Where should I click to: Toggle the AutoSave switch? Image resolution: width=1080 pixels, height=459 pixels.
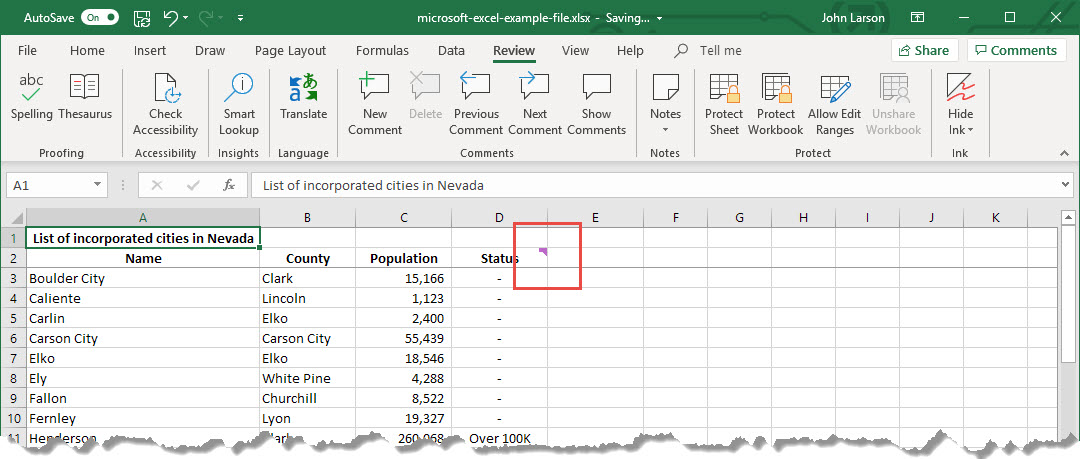(x=100, y=18)
